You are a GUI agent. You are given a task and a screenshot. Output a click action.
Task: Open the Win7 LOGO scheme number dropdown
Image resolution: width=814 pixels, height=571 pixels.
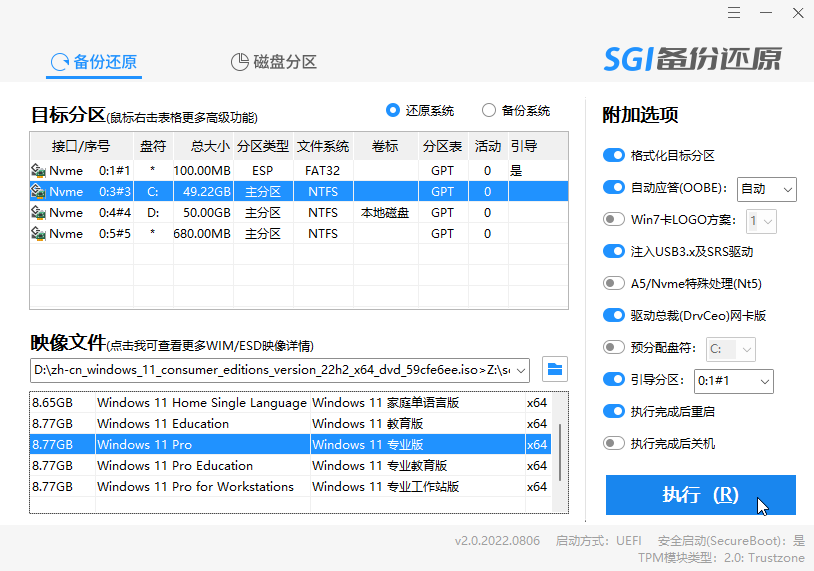pos(761,222)
